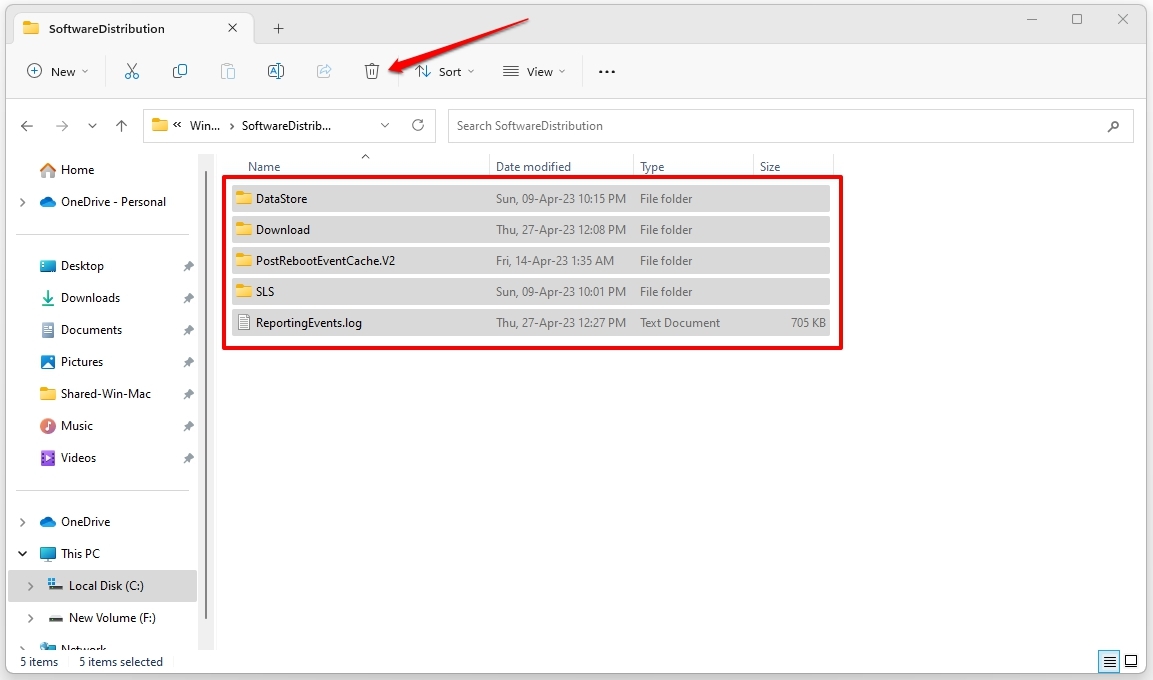Image resolution: width=1153 pixels, height=680 pixels.
Task: Refresh the SoftwareDistribution folder view
Action: 418,125
